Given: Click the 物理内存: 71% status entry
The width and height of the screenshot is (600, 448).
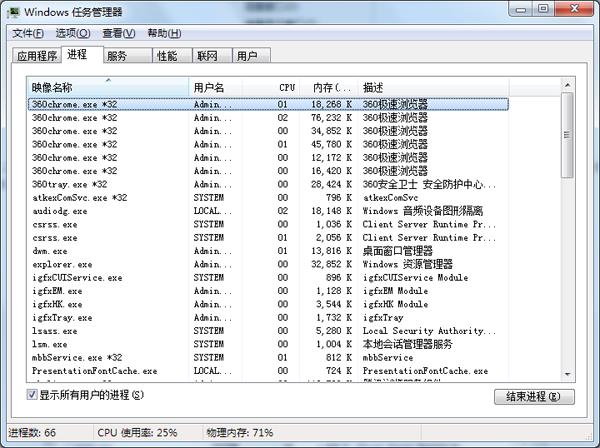Looking at the screenshot, I should [x=240, y=433].
